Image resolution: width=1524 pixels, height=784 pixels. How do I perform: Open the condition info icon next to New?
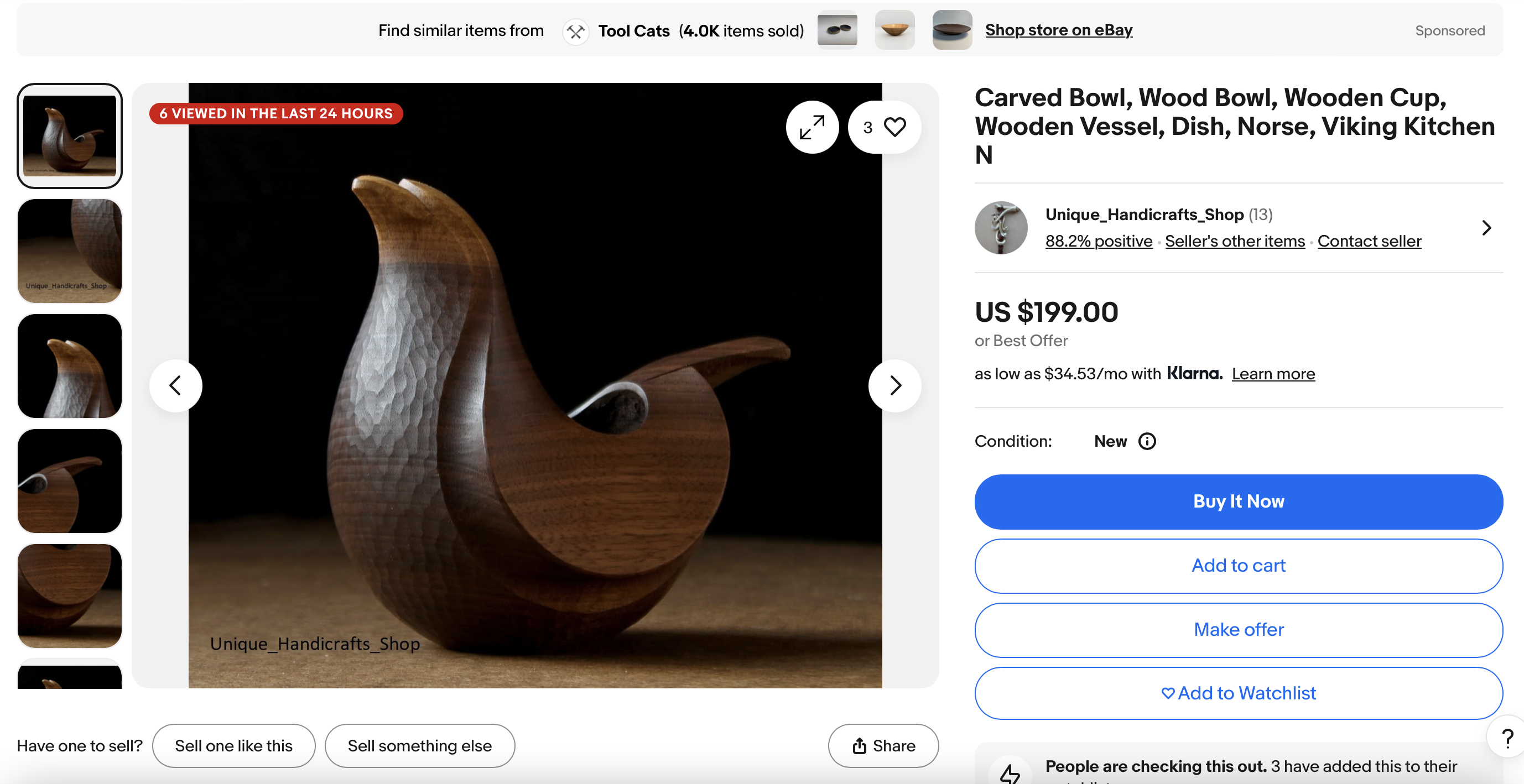point(1147,441)
